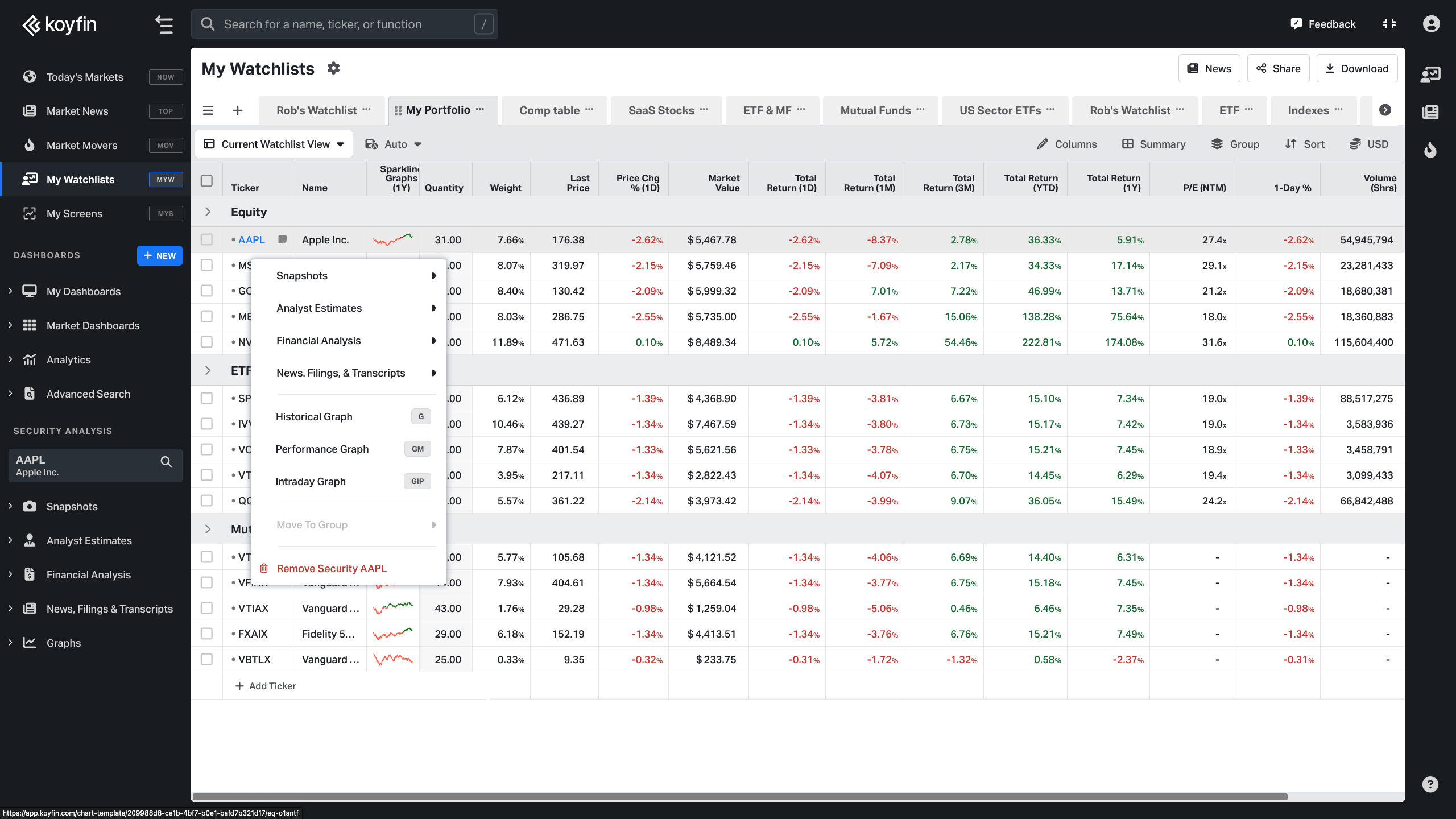The width and height of the screenshot is (1456, 819).
Task: Click the horizontal scrollbar at the bottom
Action: pos(739,797)
